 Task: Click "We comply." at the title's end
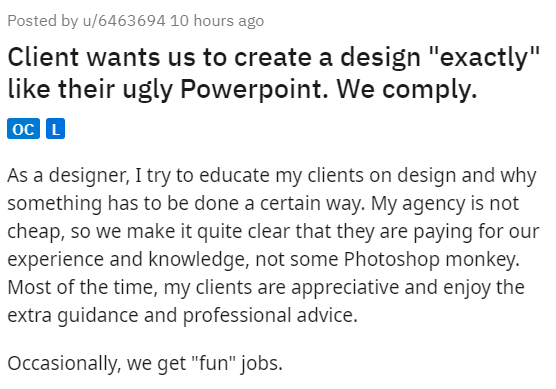click(x=407, y=89)
